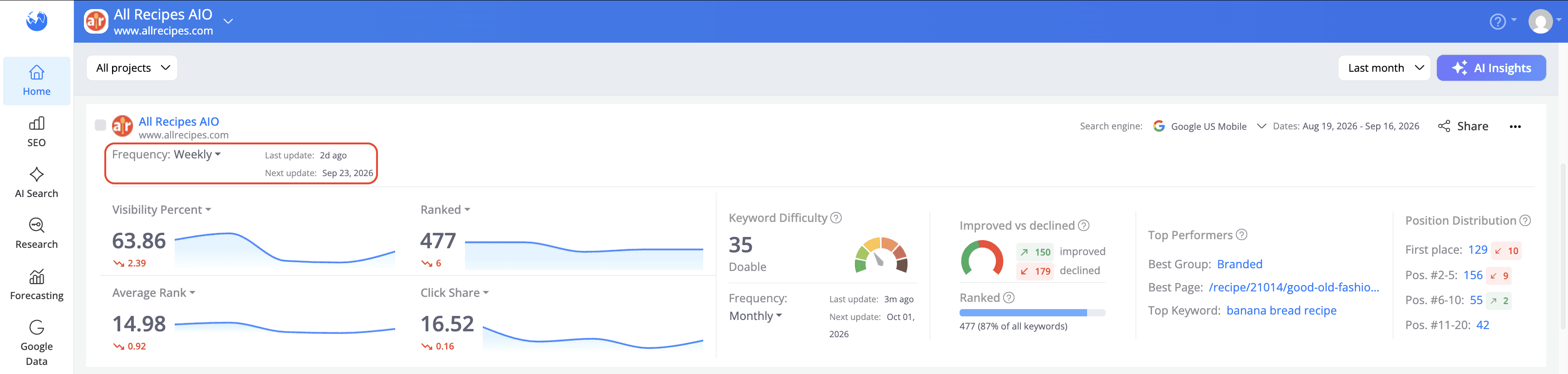
Task: Click Pos. #2-5 count 156
Action: [1472, 275]
